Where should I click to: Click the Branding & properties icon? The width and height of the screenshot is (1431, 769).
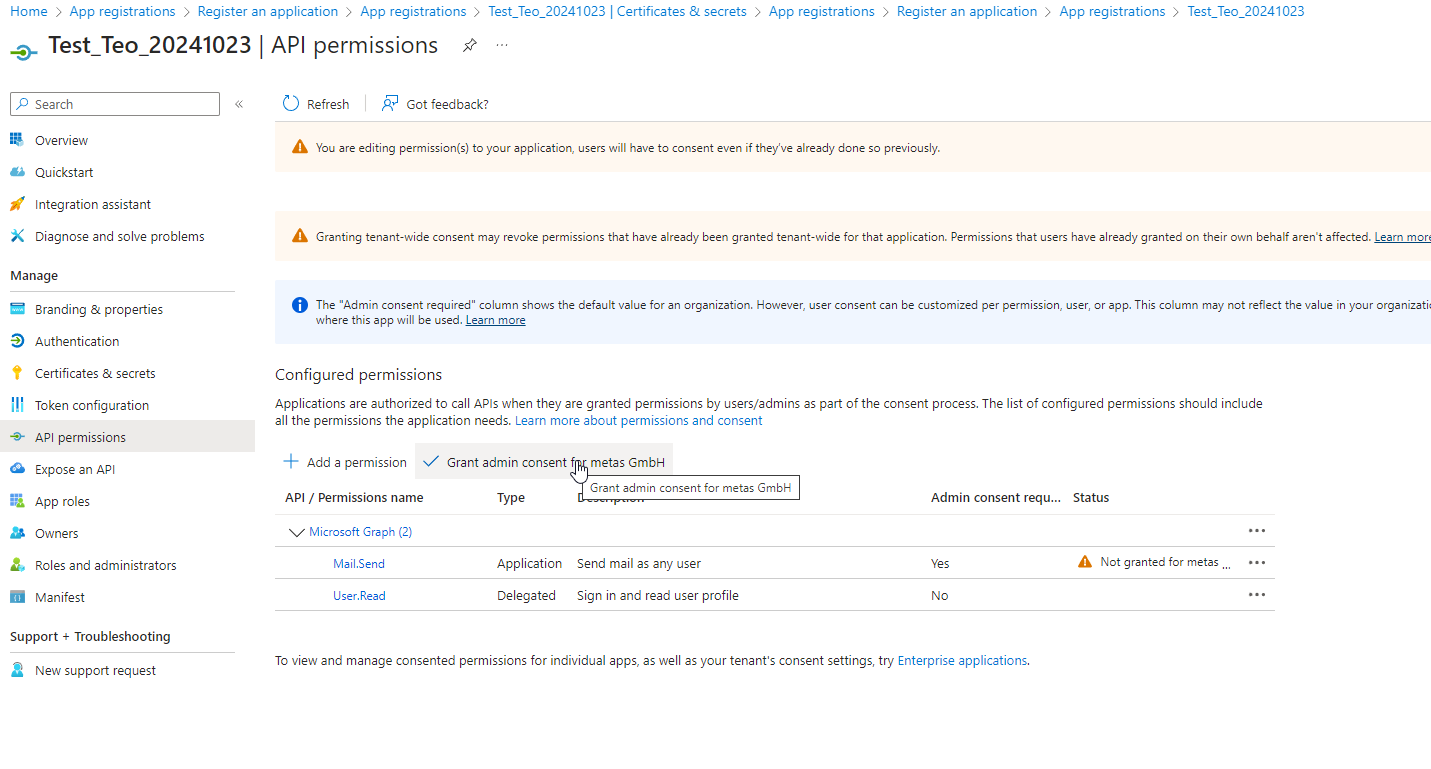17,309
